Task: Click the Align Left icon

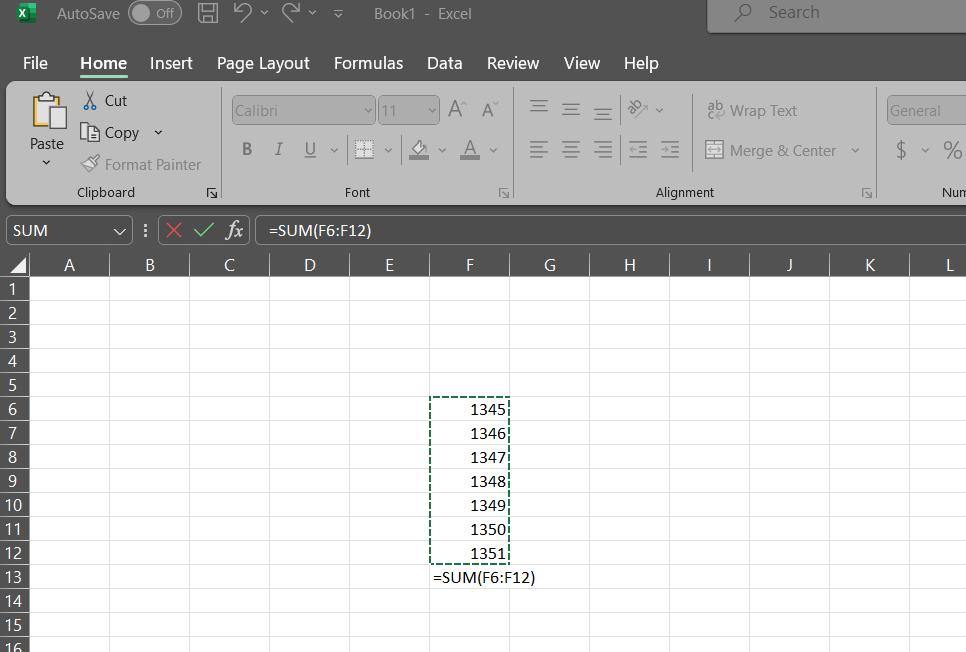Action: [539, 149]
